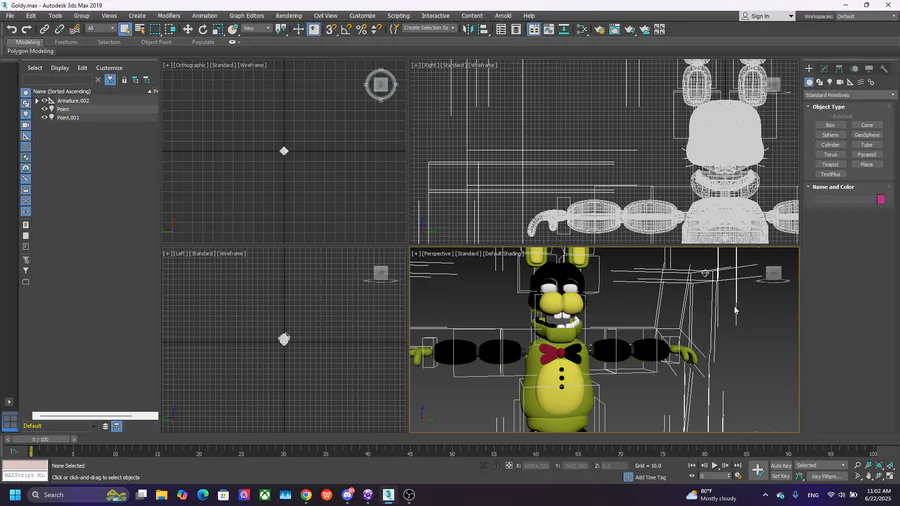This screenshot has width=900, height=506.
Task: Pick the Rectangular Selection Region tool
Action: point(155,29)
